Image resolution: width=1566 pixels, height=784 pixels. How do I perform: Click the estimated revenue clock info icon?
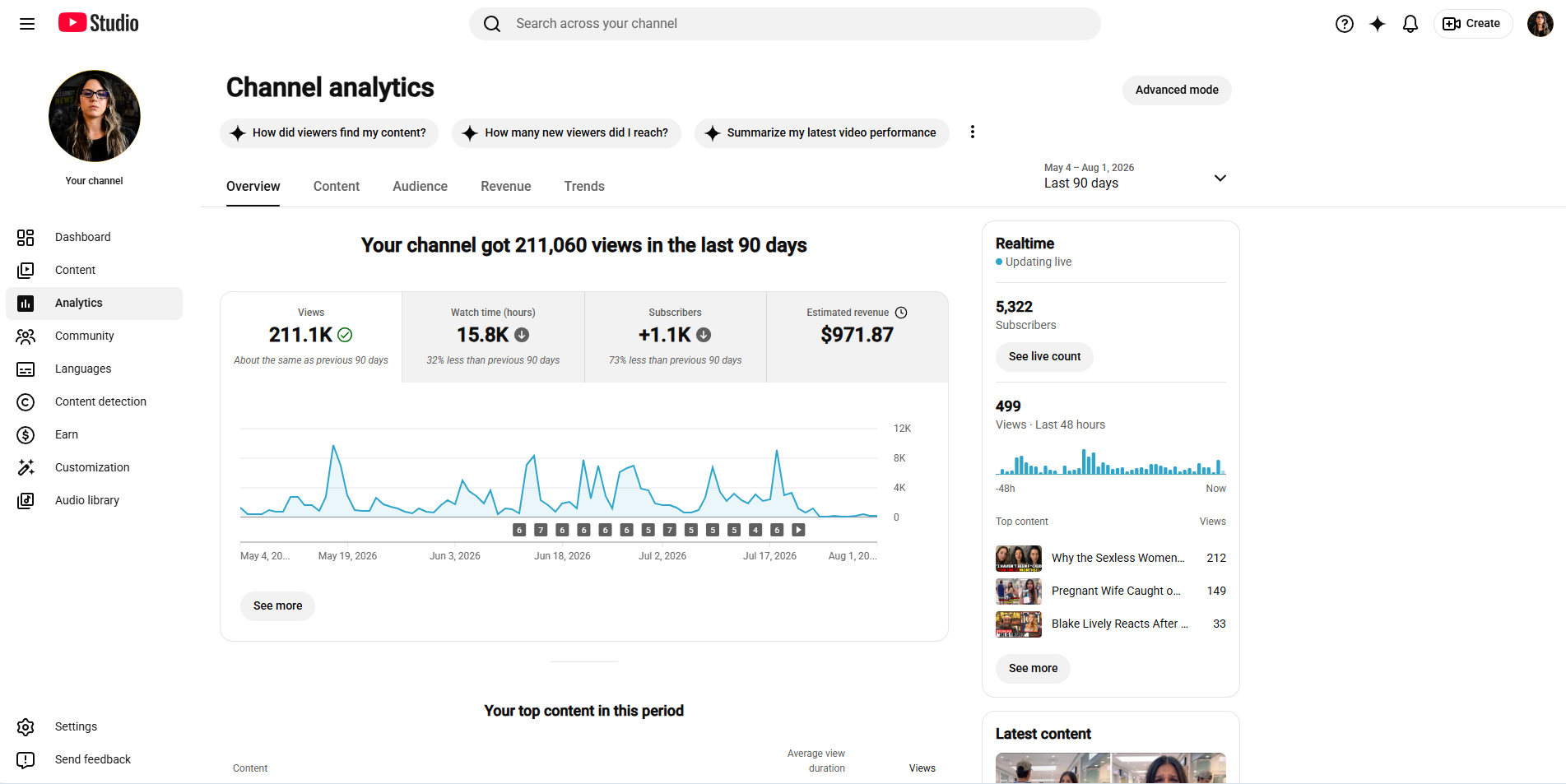click(x=901, y=313)
